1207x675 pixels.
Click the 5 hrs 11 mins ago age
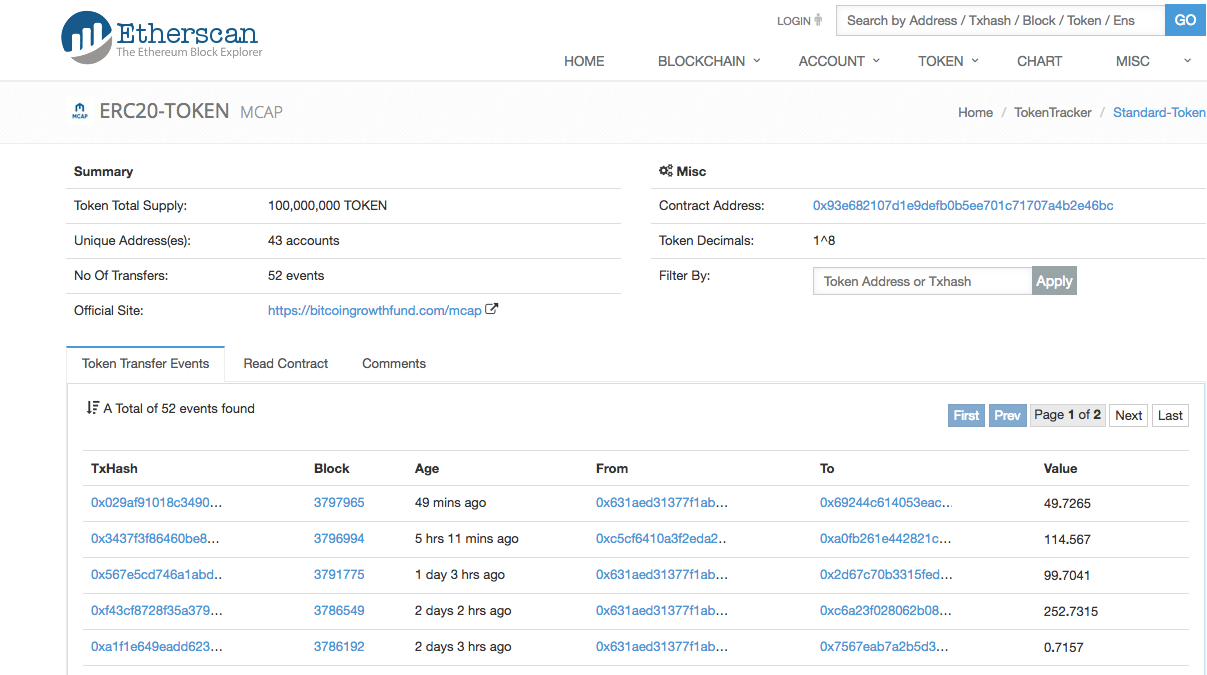point(467,539)
